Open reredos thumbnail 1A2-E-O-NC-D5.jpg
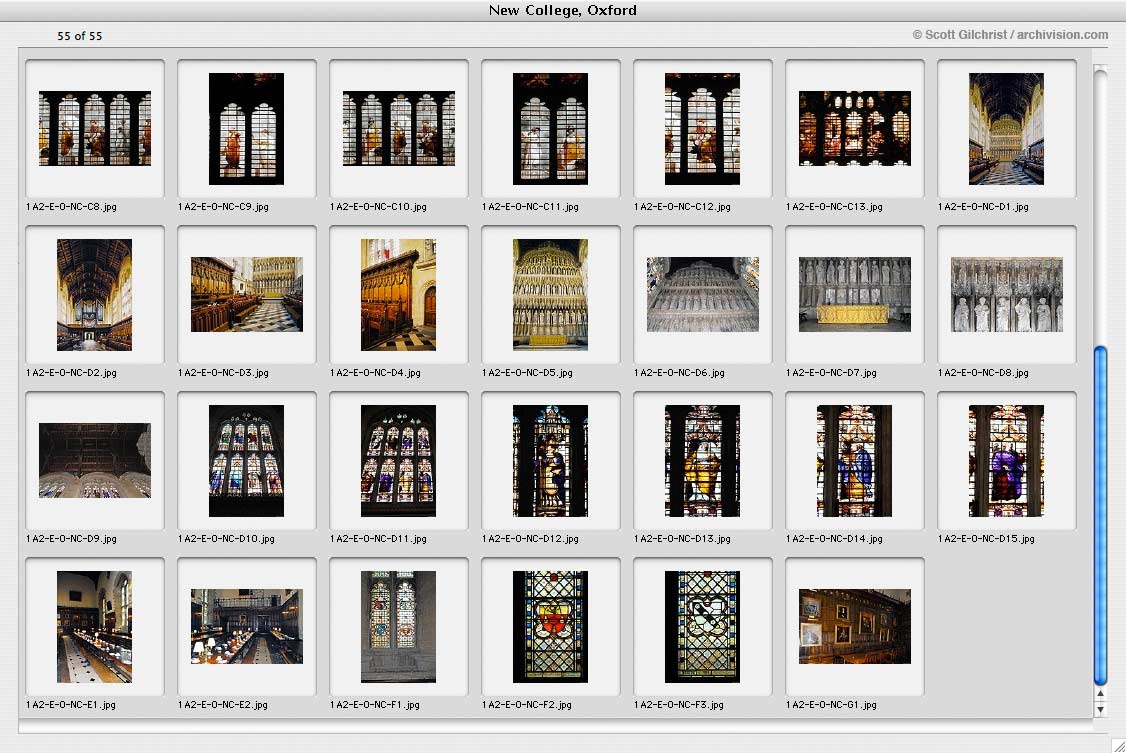Viewport: 1126px width, 753px height. (550, 295)
